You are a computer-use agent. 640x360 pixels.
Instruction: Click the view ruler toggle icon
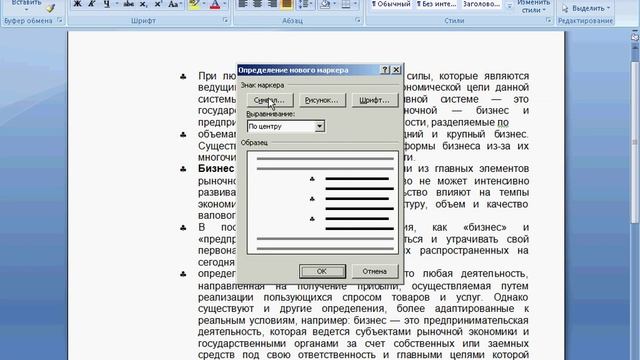[x=635, y=37]
